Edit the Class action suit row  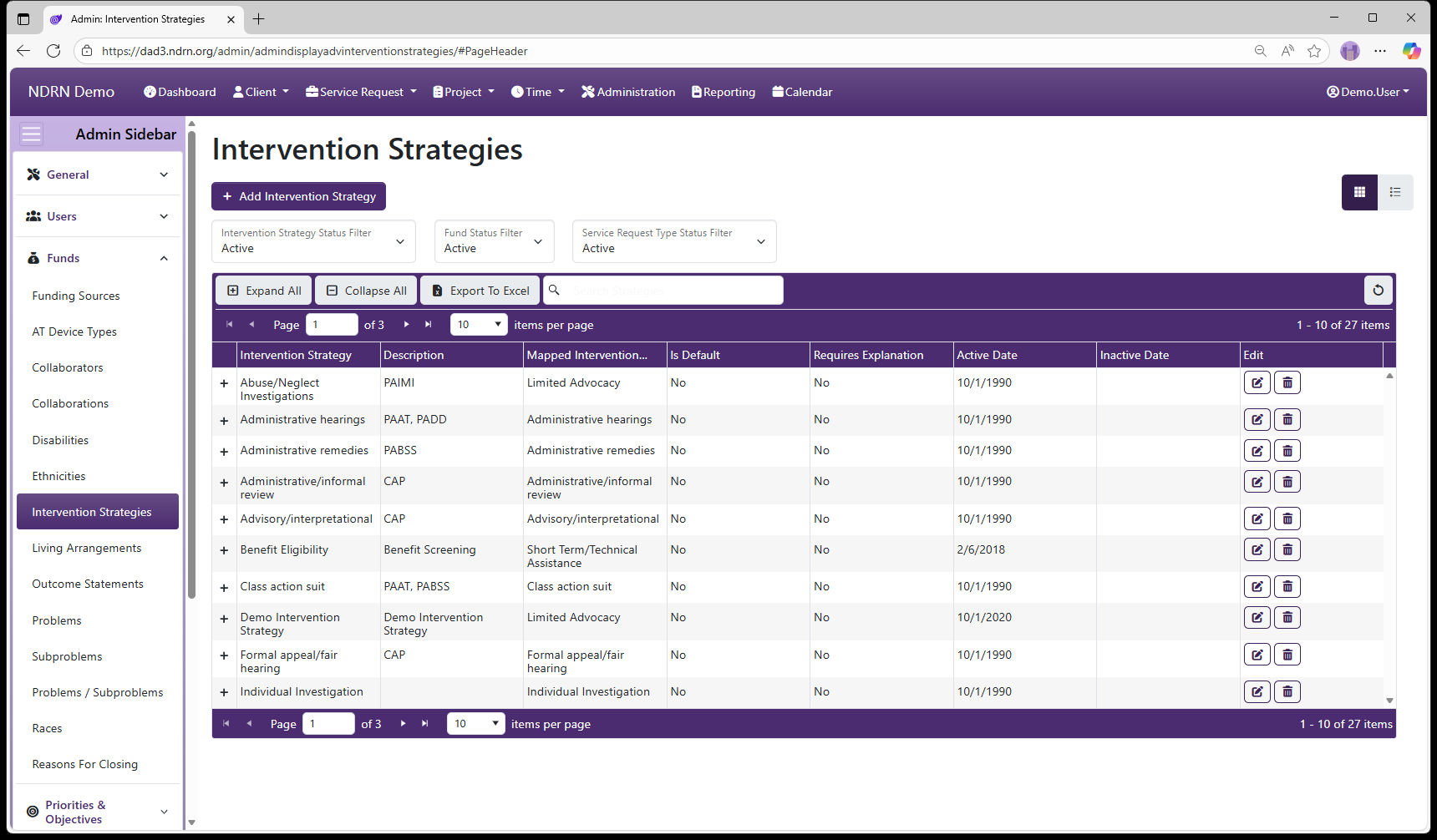[x=1257, y=586]
